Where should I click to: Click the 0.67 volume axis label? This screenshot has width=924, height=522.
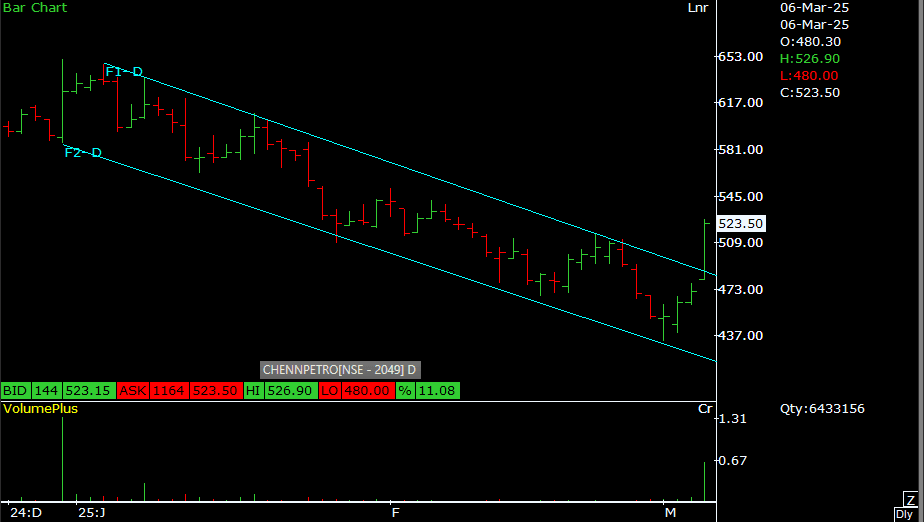click(x=732, y=461)
